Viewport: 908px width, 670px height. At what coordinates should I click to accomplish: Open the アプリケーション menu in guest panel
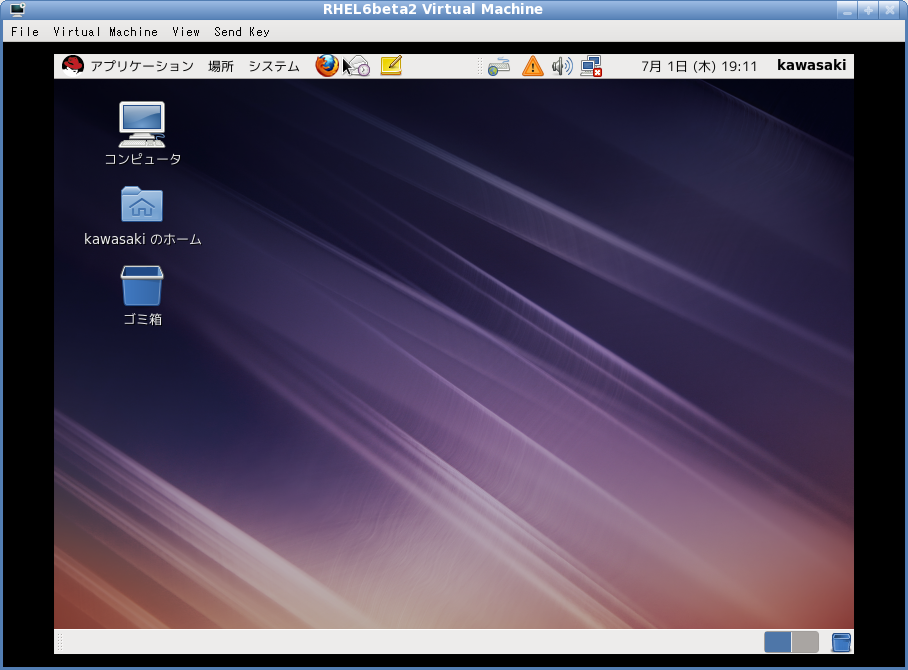click(x=142, y=66)
